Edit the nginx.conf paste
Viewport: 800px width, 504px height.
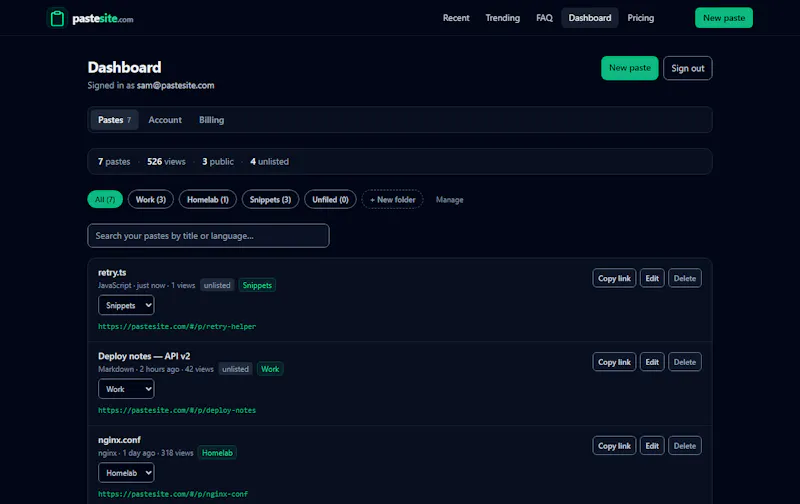pos(652,445)
